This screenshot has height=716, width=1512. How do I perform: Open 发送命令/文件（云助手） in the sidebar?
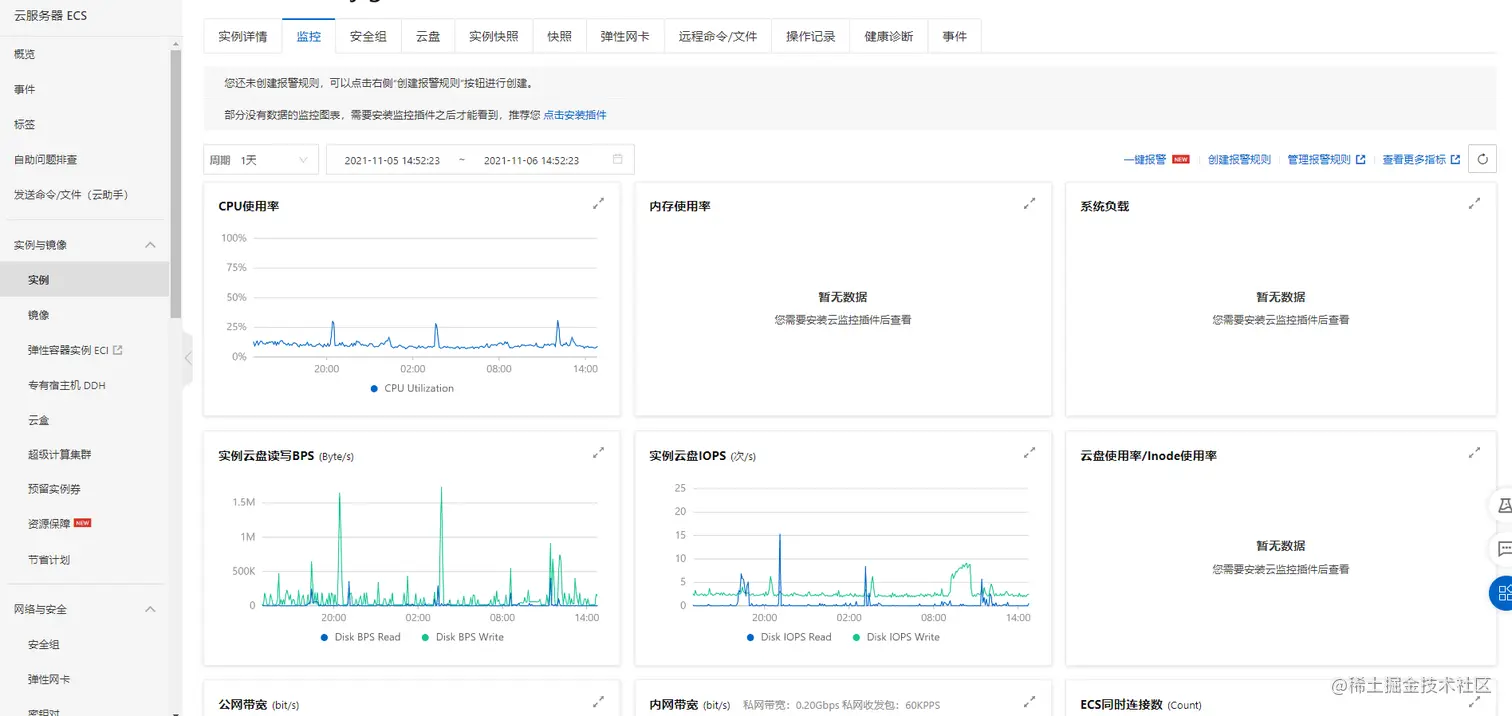(x=71, y=194)
